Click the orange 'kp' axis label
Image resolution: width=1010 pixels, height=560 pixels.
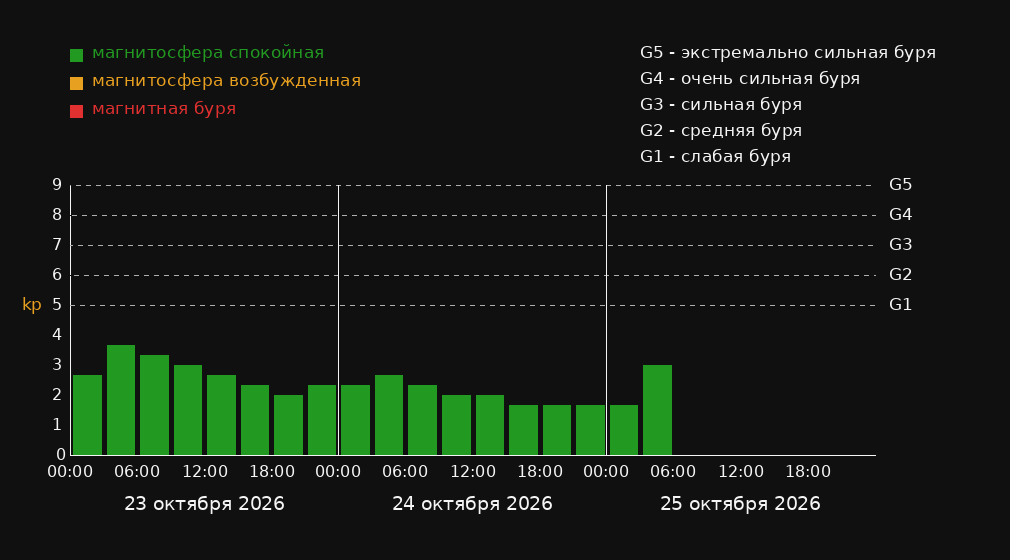(32, 305)
